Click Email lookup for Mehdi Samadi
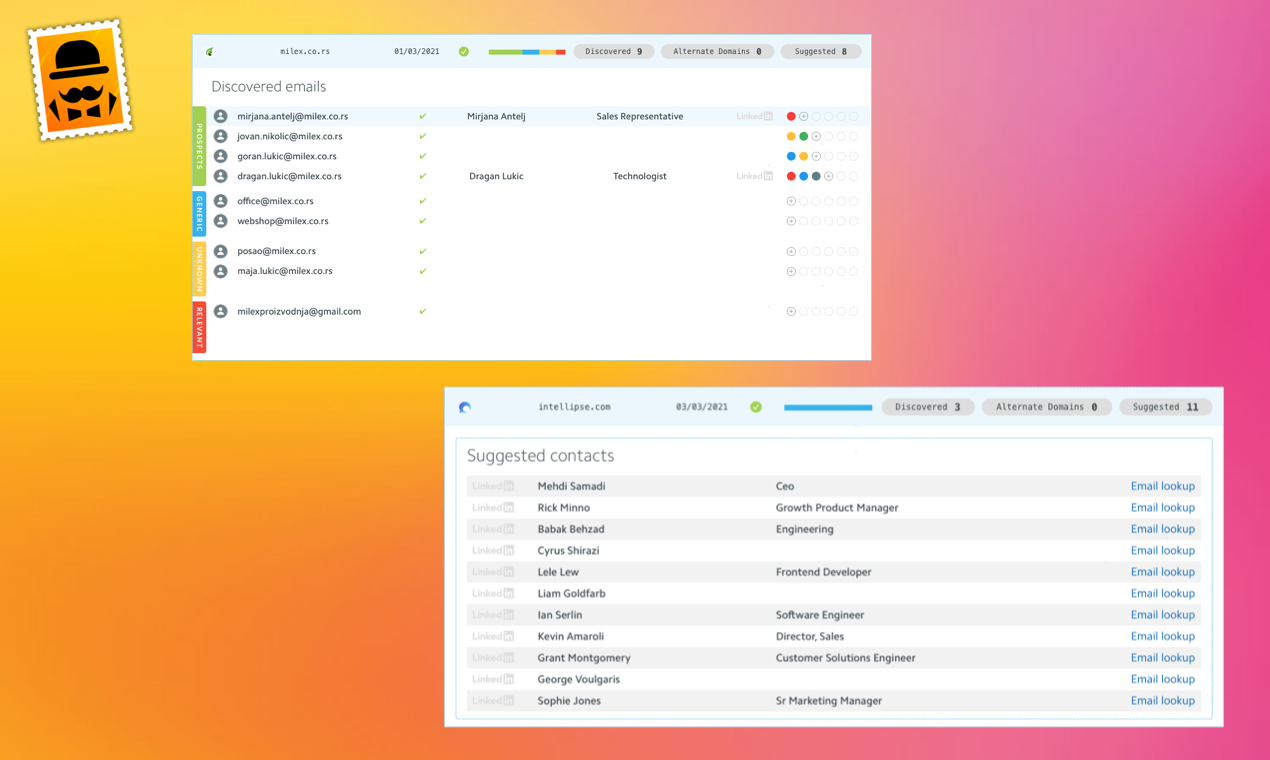 pyautogui.click(x=1163, y=486)
